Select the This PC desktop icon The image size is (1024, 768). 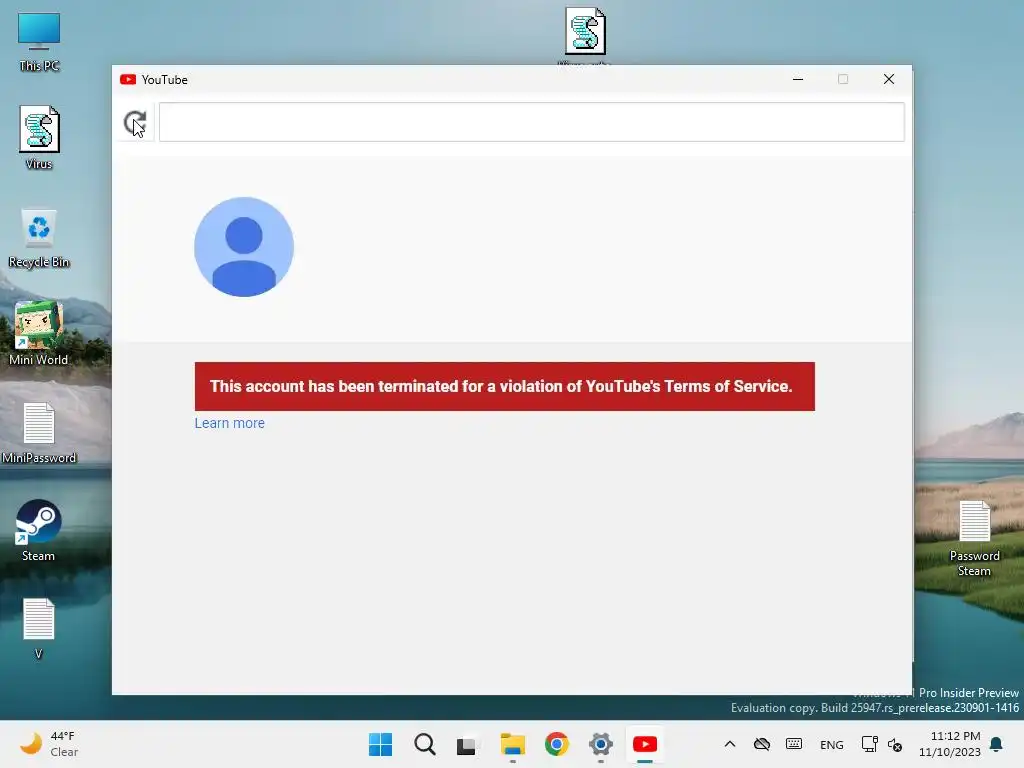[39, 42]
